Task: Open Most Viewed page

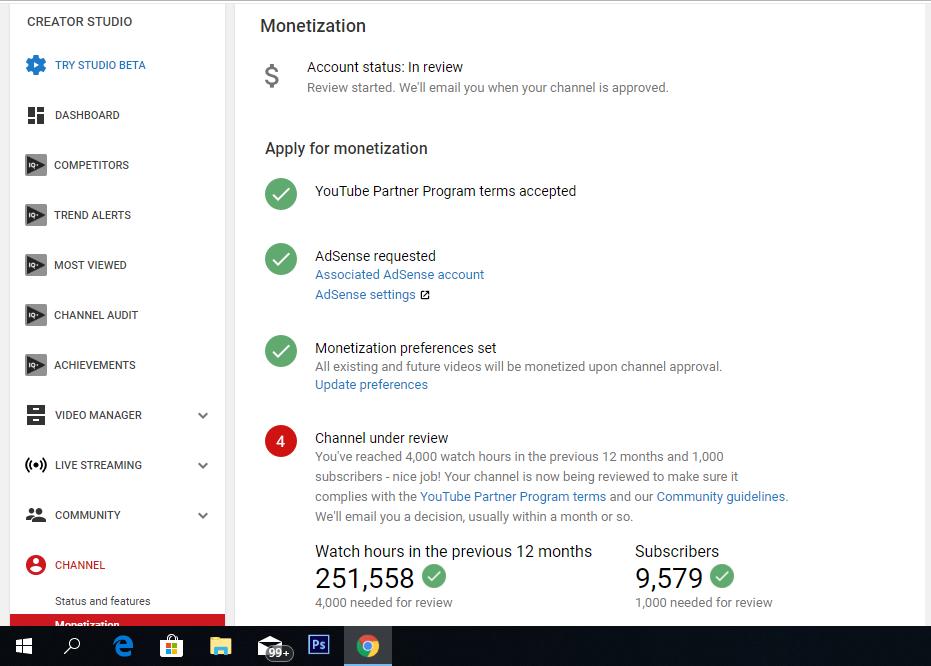Action: click(90, 265)
